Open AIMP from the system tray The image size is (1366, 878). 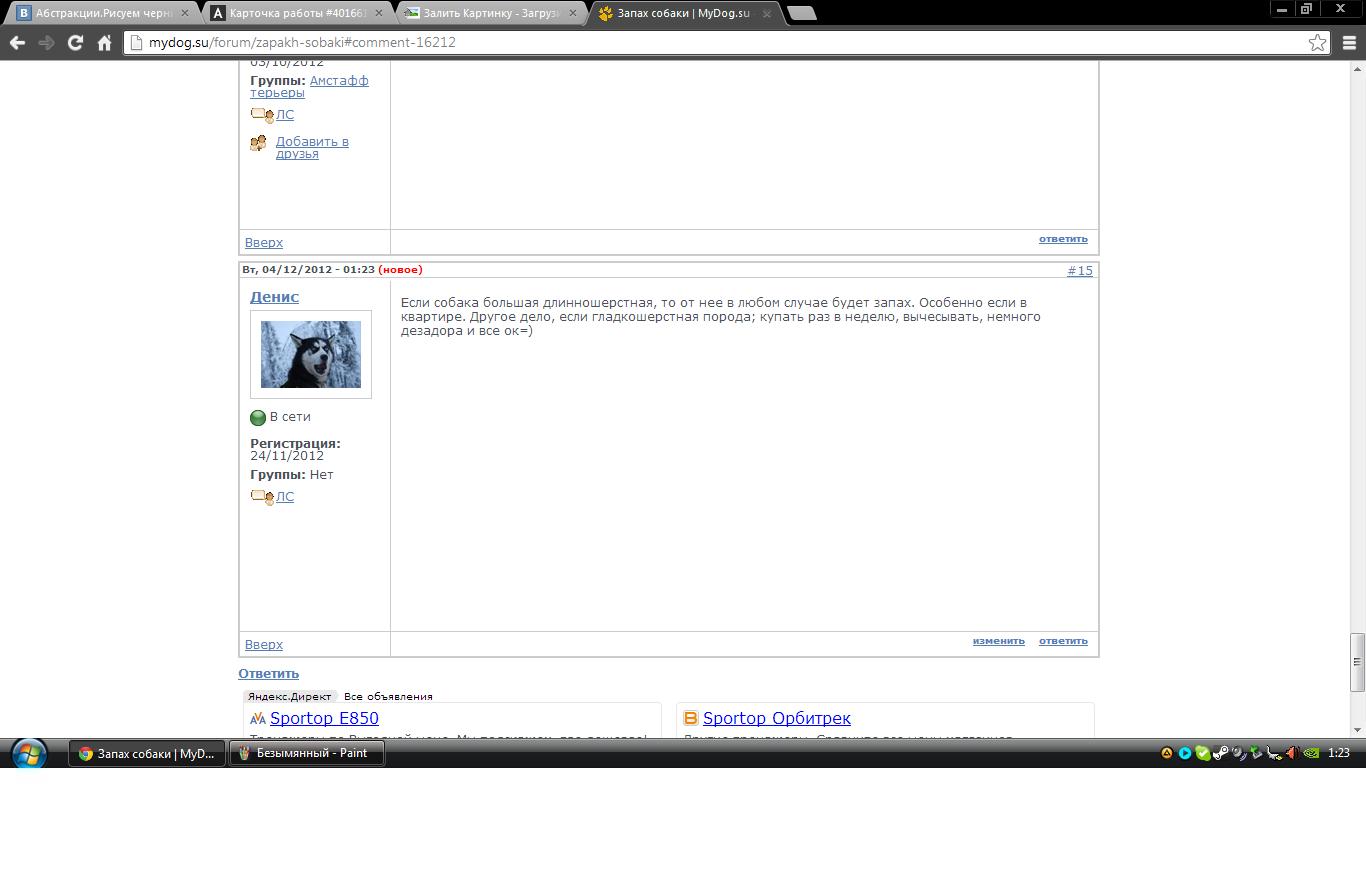click(x=1166, y=753)
